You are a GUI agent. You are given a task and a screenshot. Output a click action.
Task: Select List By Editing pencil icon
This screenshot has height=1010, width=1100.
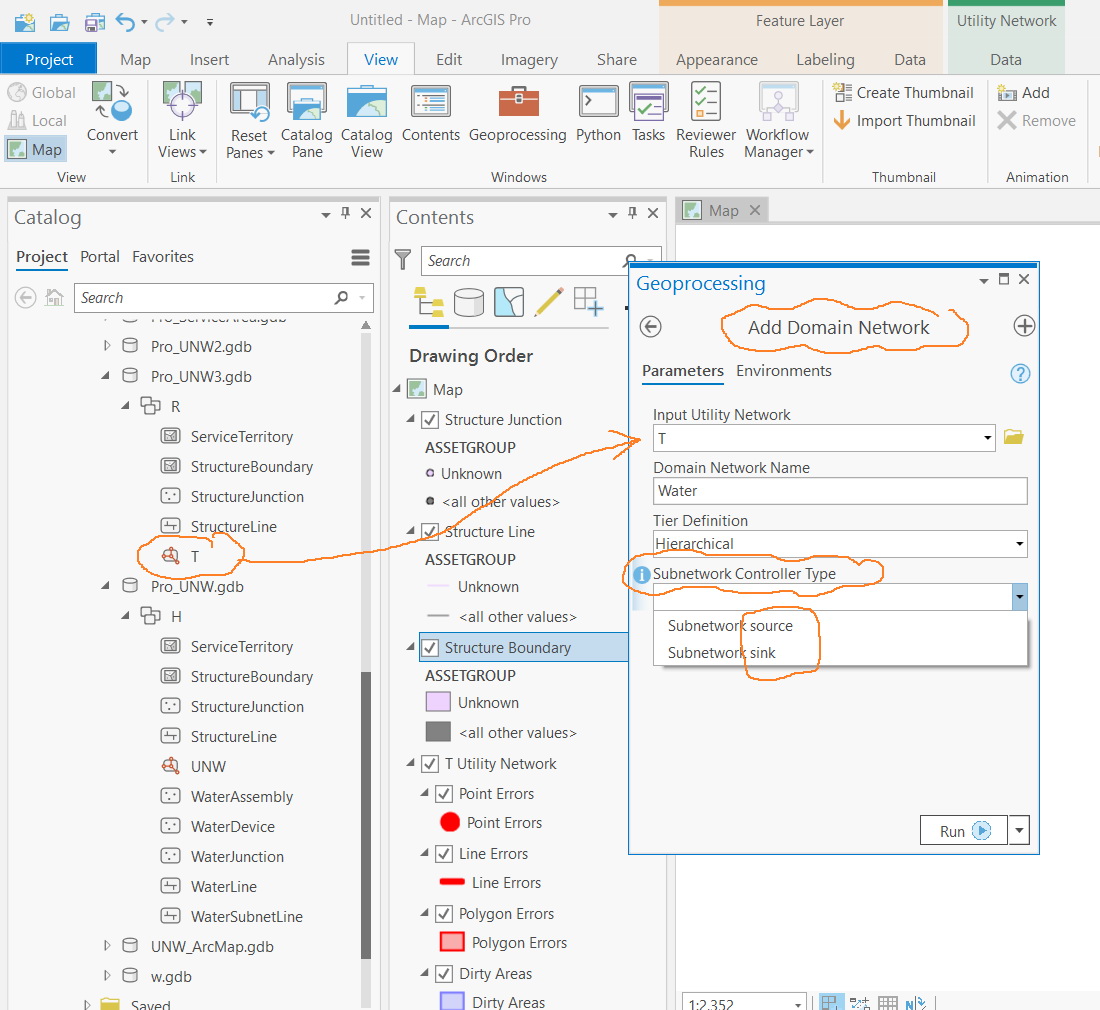pyautogui.click(x=549, y=302)
